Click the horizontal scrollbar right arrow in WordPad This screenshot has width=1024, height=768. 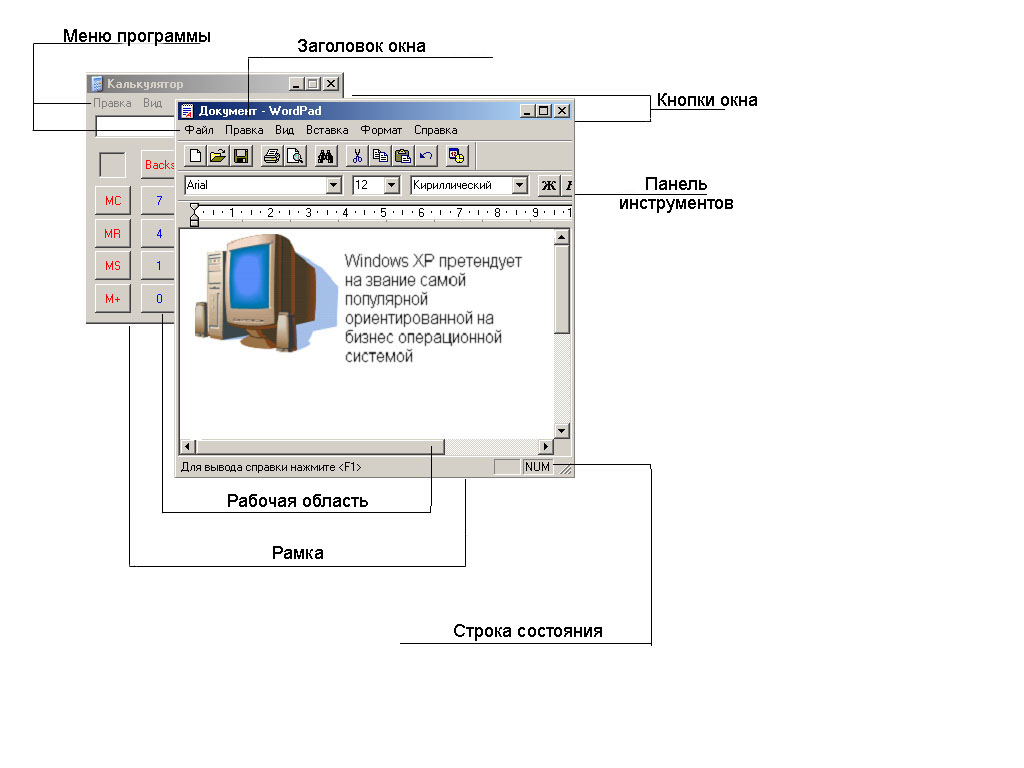546,447
